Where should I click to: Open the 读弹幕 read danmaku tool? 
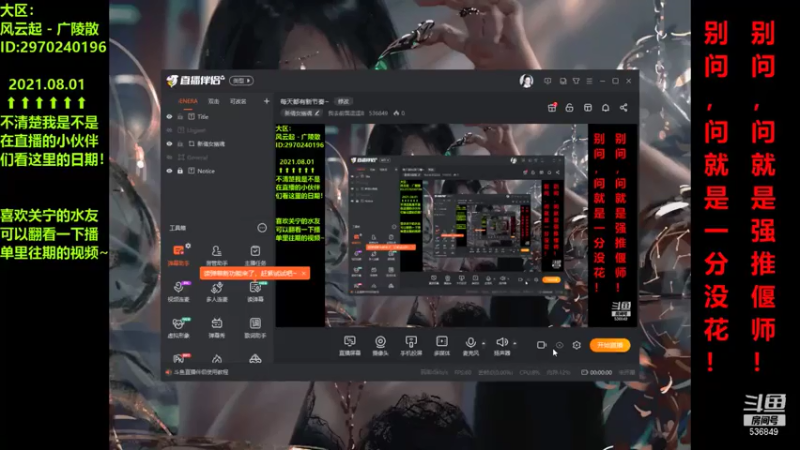(255, 291)
